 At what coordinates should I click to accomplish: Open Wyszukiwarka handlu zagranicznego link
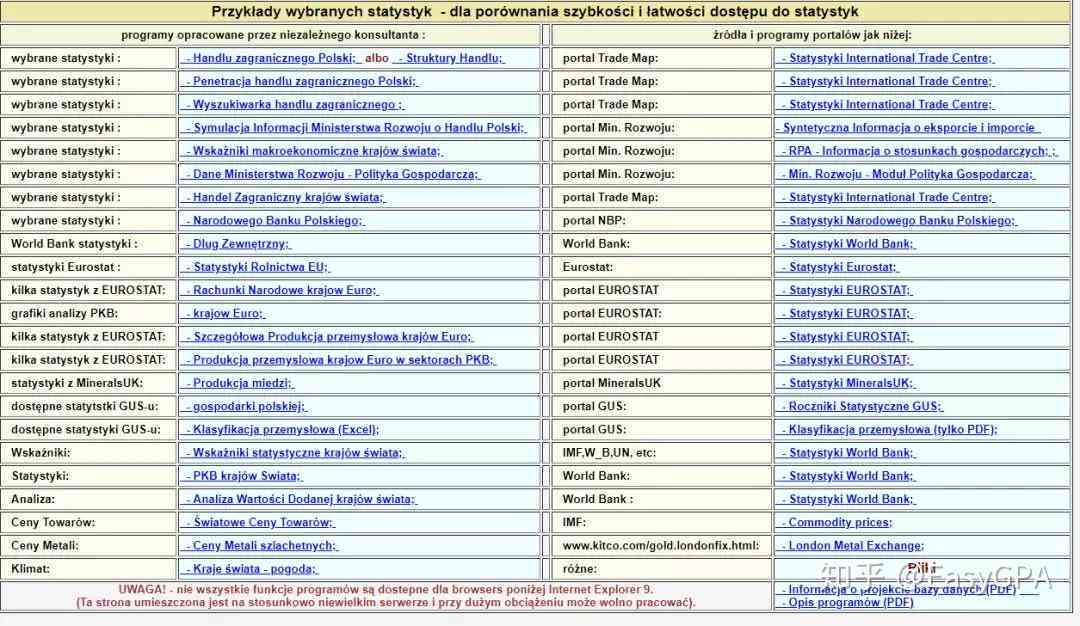coord(293,105)
